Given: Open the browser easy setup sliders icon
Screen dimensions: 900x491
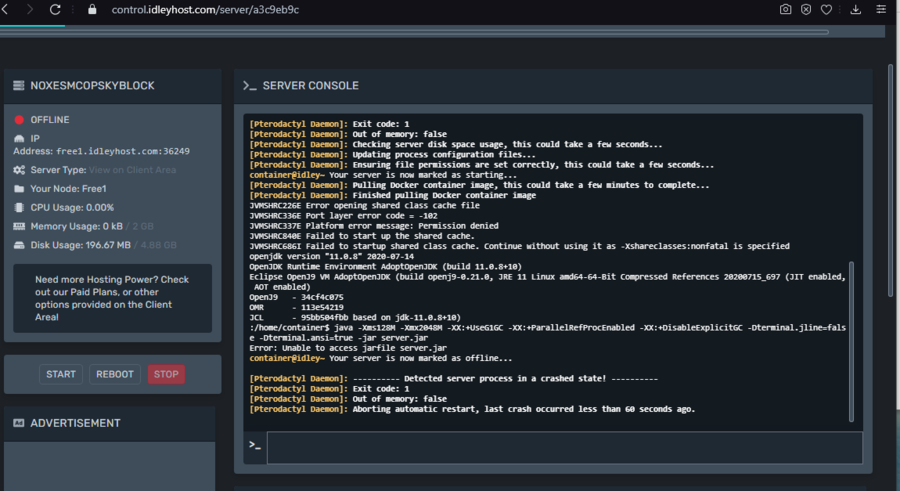Looking at the screenshot, I should pos(883,9).
